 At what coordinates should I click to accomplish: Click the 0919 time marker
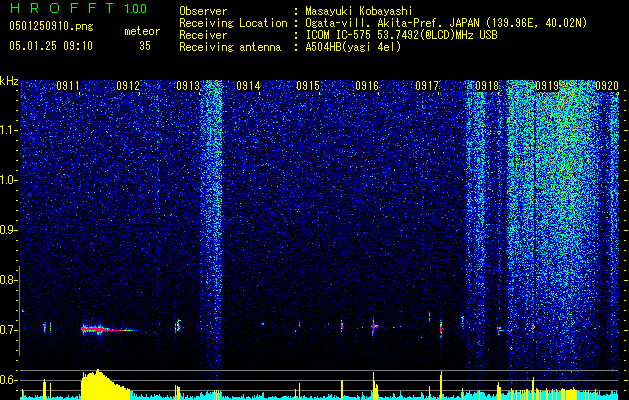547,86
